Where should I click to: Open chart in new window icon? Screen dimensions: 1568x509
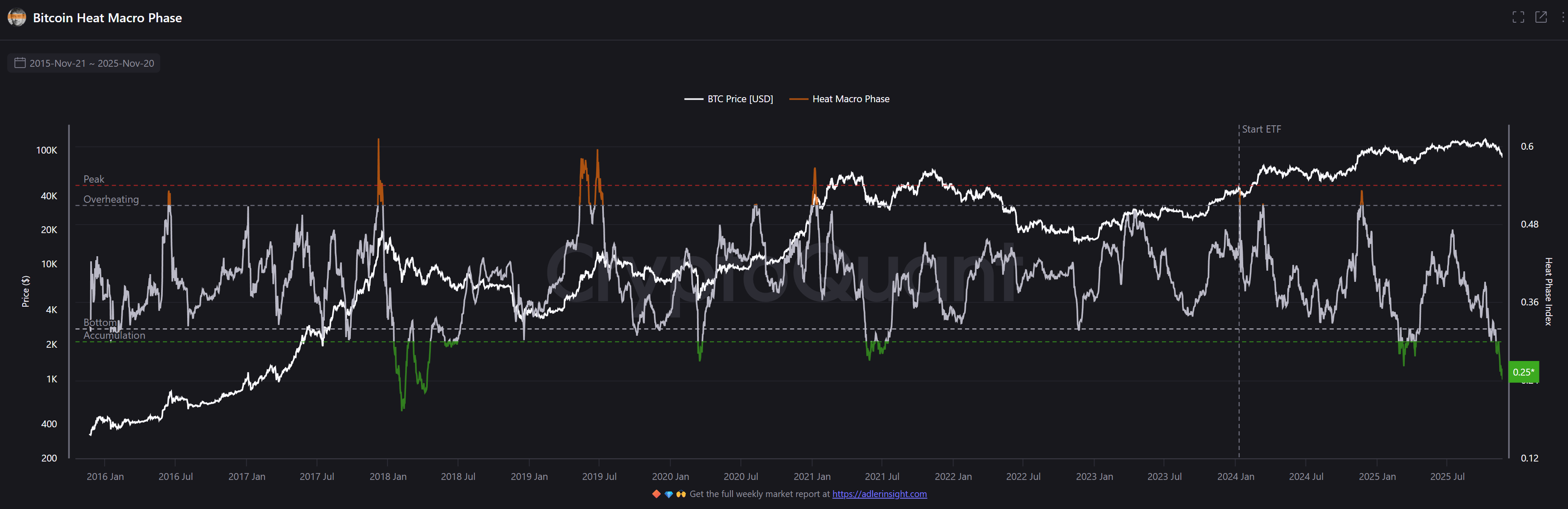[x=1541, y=17]
